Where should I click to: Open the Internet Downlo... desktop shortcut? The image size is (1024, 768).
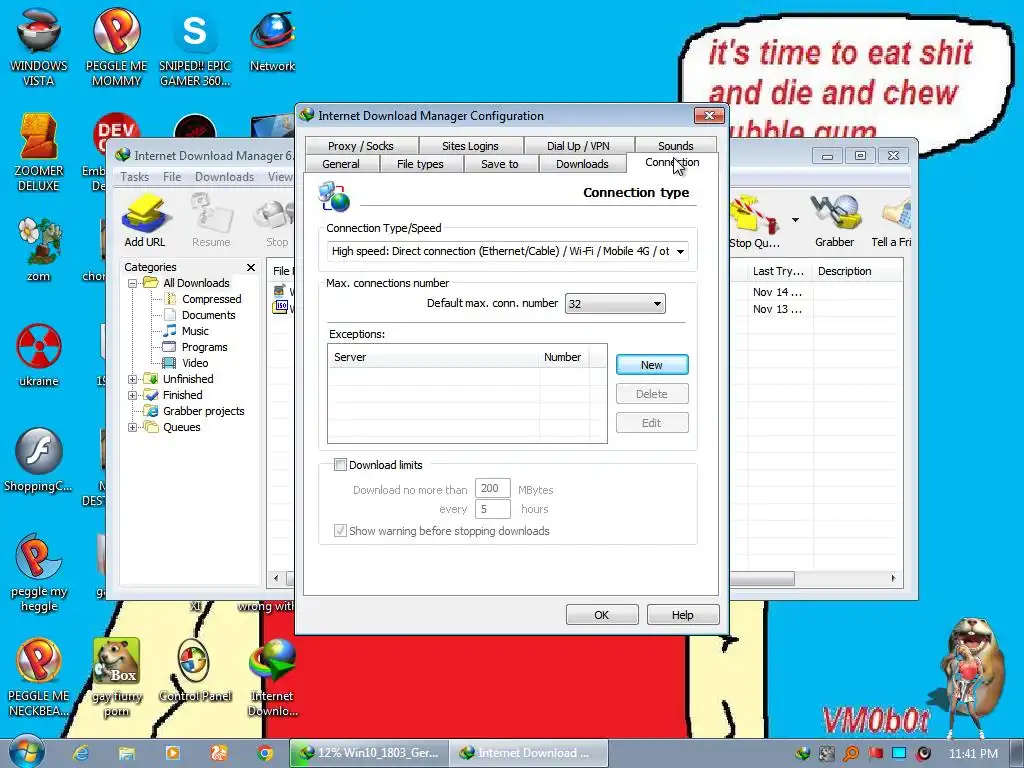(272, 678)
